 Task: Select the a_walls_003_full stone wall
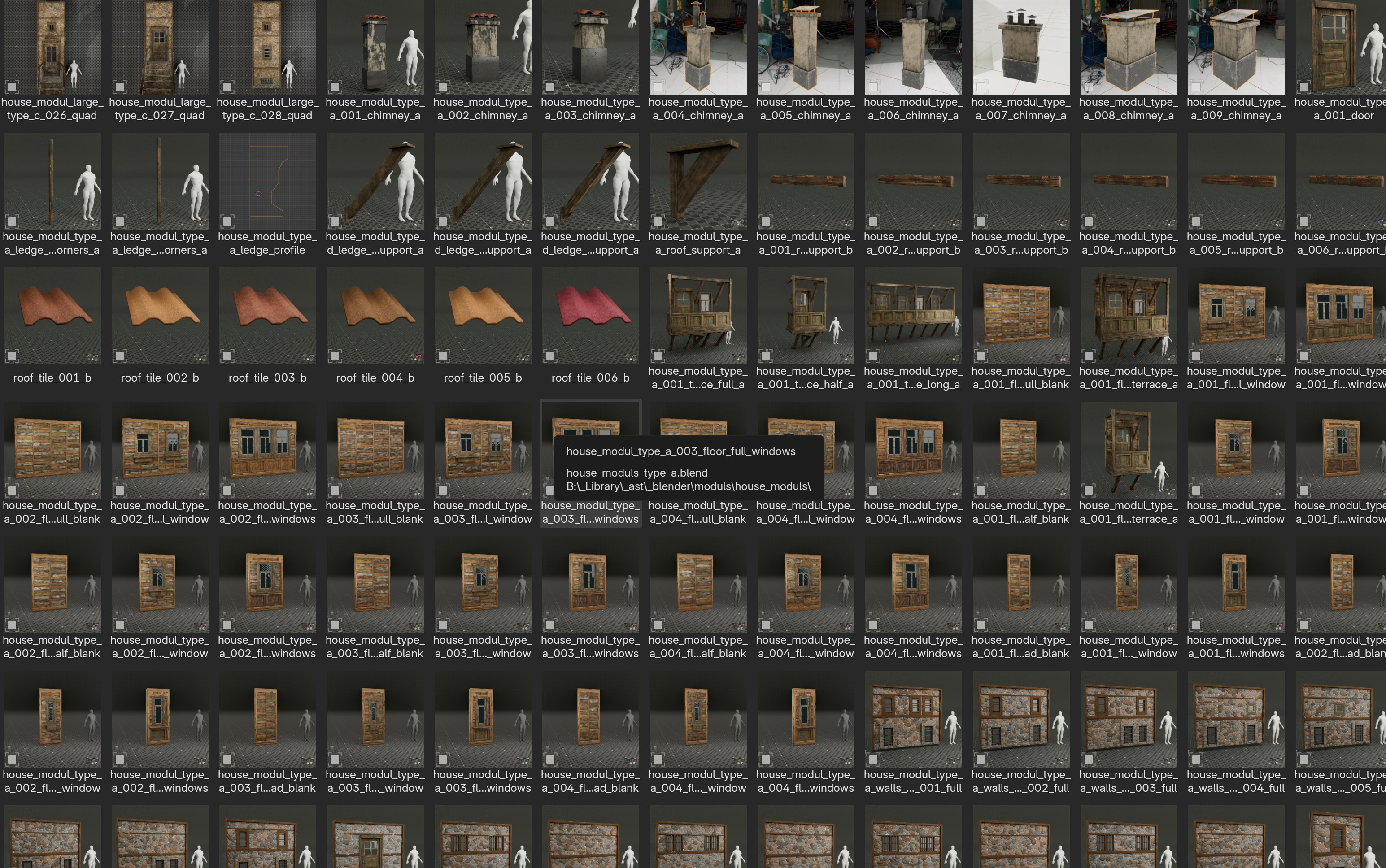click(1128, 719)
